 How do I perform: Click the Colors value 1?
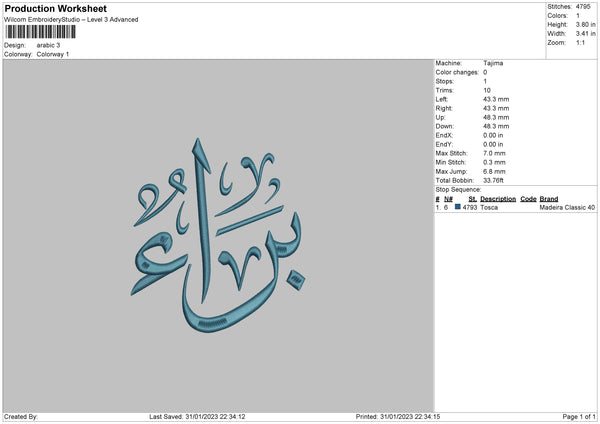coord(578,16)
